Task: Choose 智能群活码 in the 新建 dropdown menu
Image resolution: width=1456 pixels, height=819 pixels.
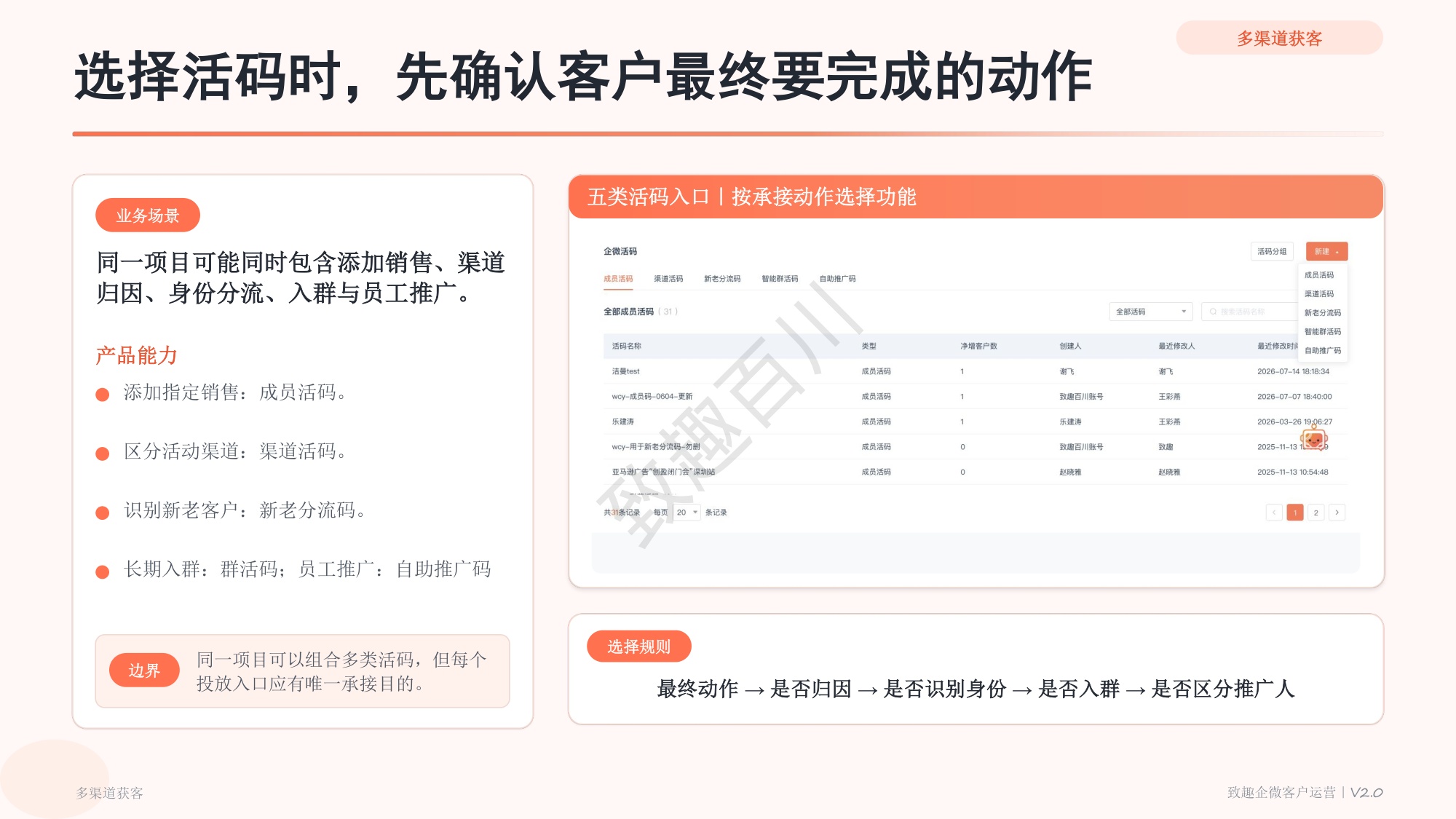Action: click(x=1322, y=332)
